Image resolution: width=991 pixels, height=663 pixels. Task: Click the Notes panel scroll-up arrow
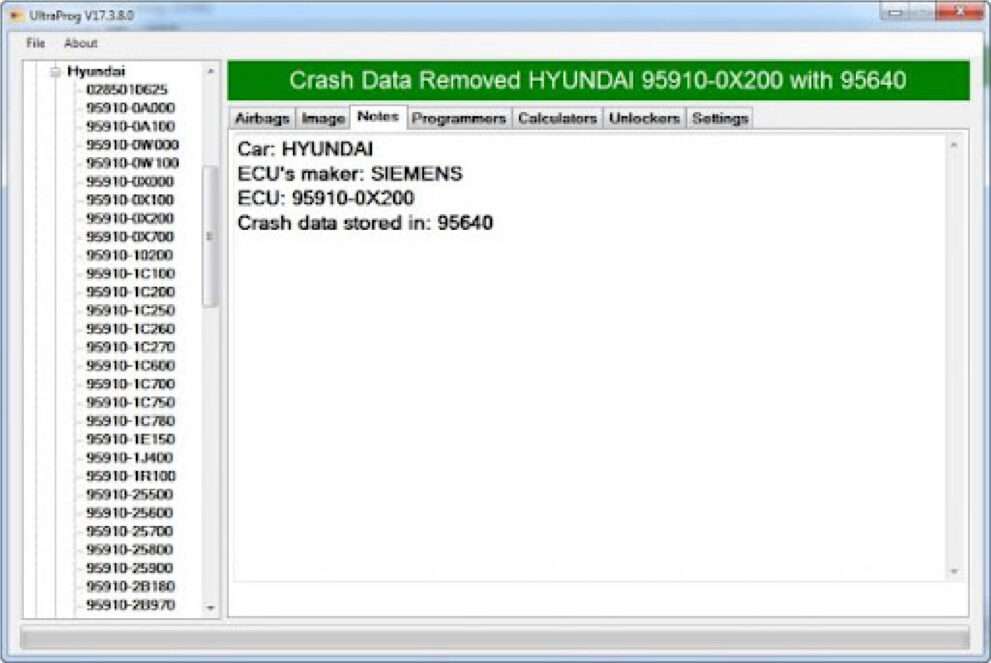click(x=954, y=145)
